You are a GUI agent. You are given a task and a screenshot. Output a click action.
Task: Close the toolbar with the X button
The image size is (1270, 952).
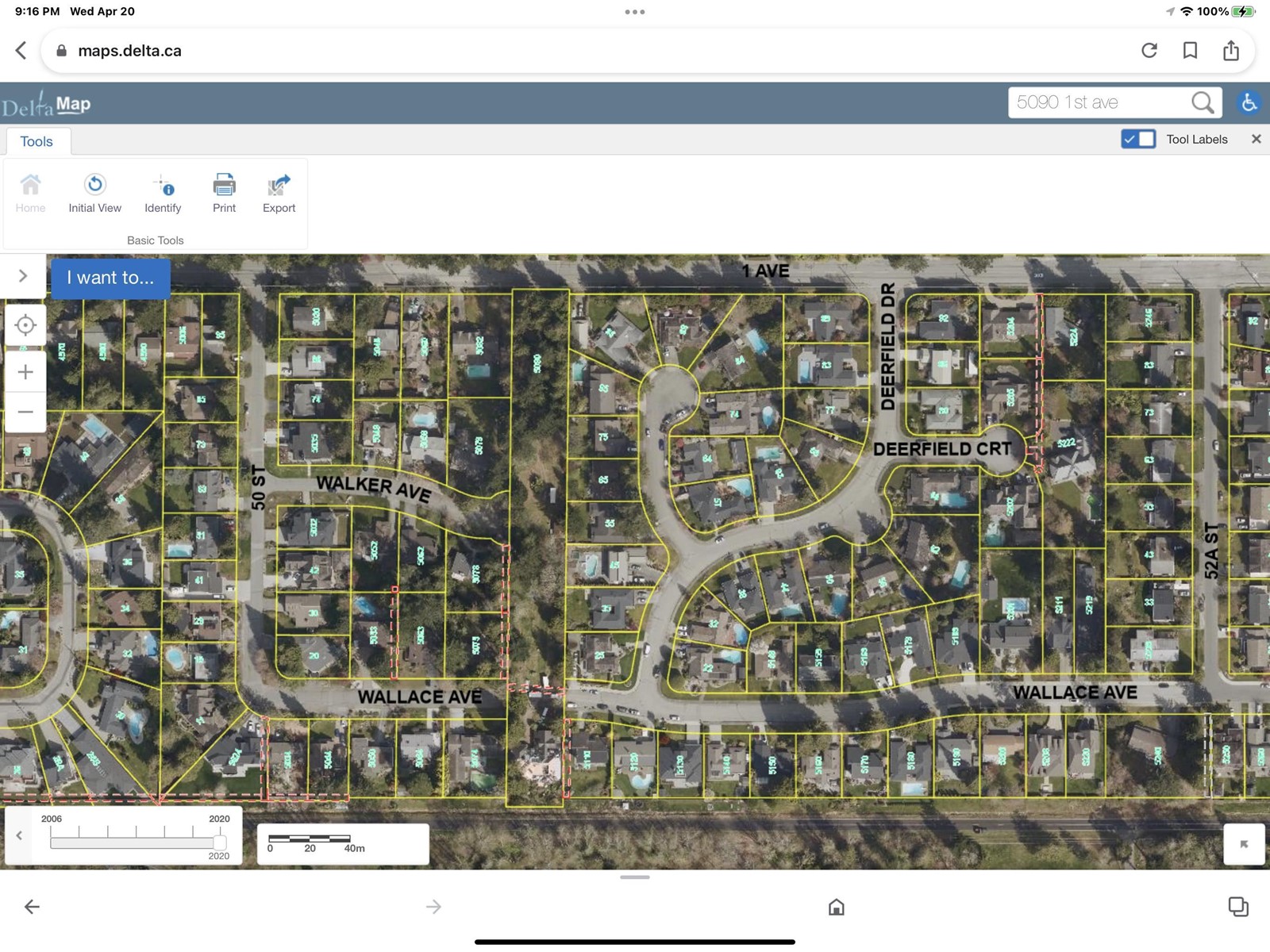pyautogui.click(x=1256, y=139)
